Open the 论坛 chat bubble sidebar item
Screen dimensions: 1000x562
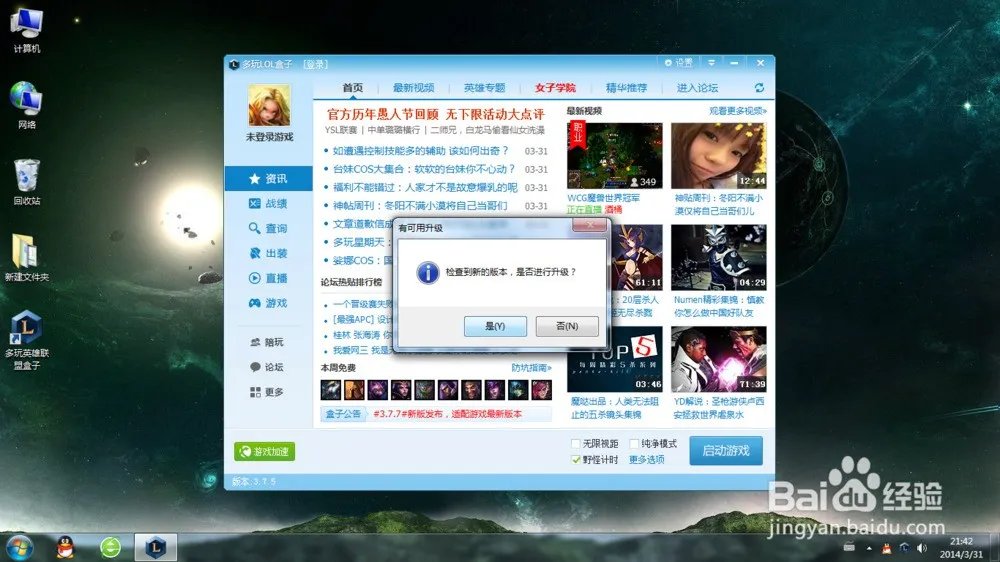[x=267, y=367]
